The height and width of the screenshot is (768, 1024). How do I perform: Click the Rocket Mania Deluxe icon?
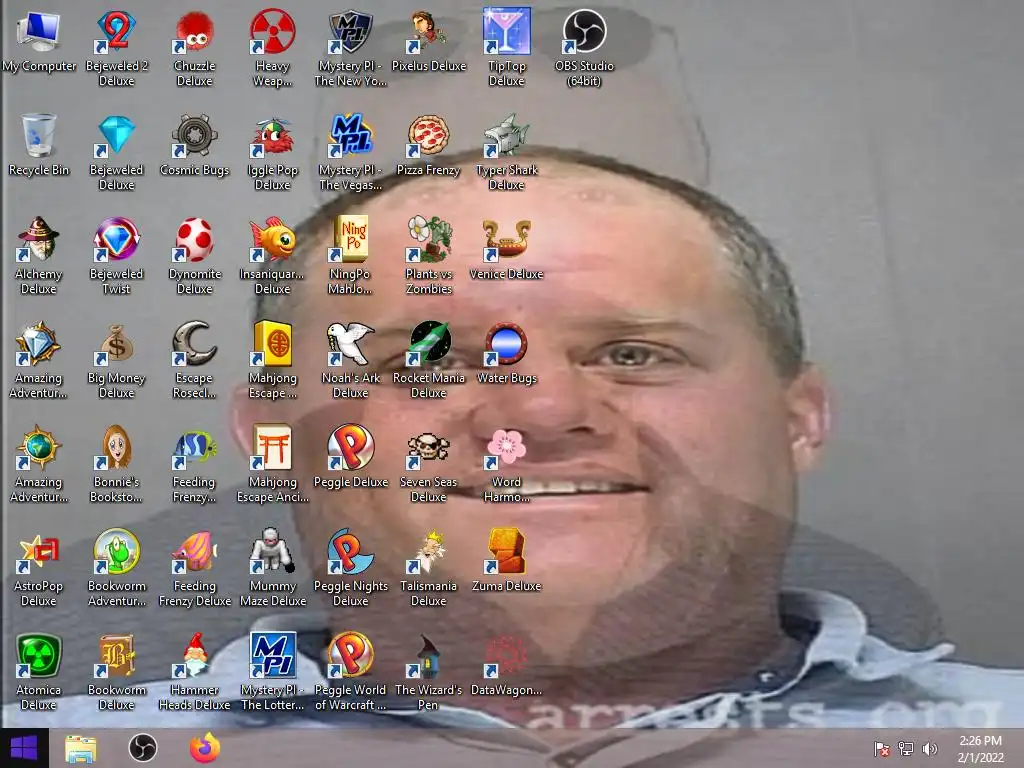pos(428,343)
